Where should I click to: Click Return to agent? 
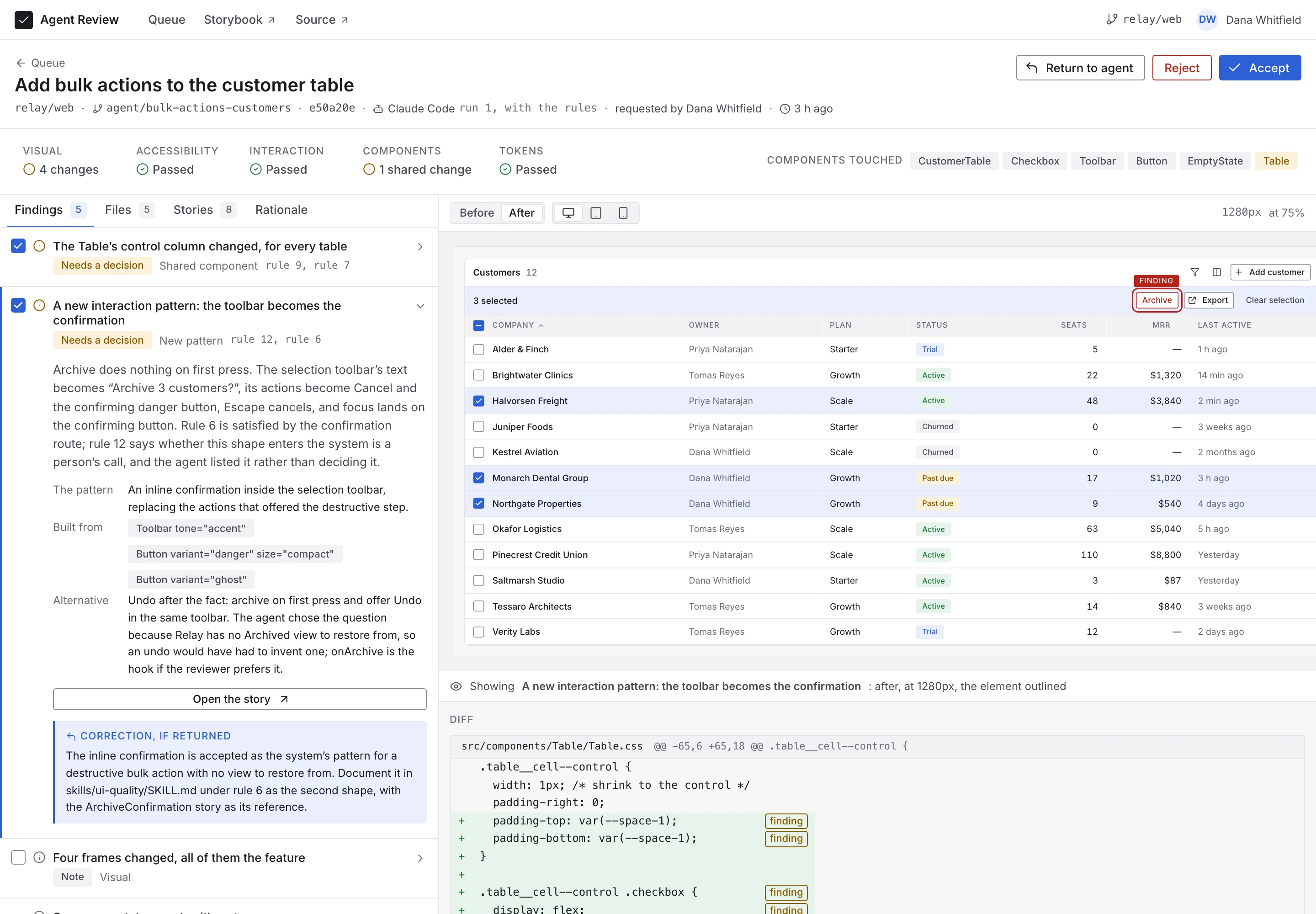(x=1080, y=68)
